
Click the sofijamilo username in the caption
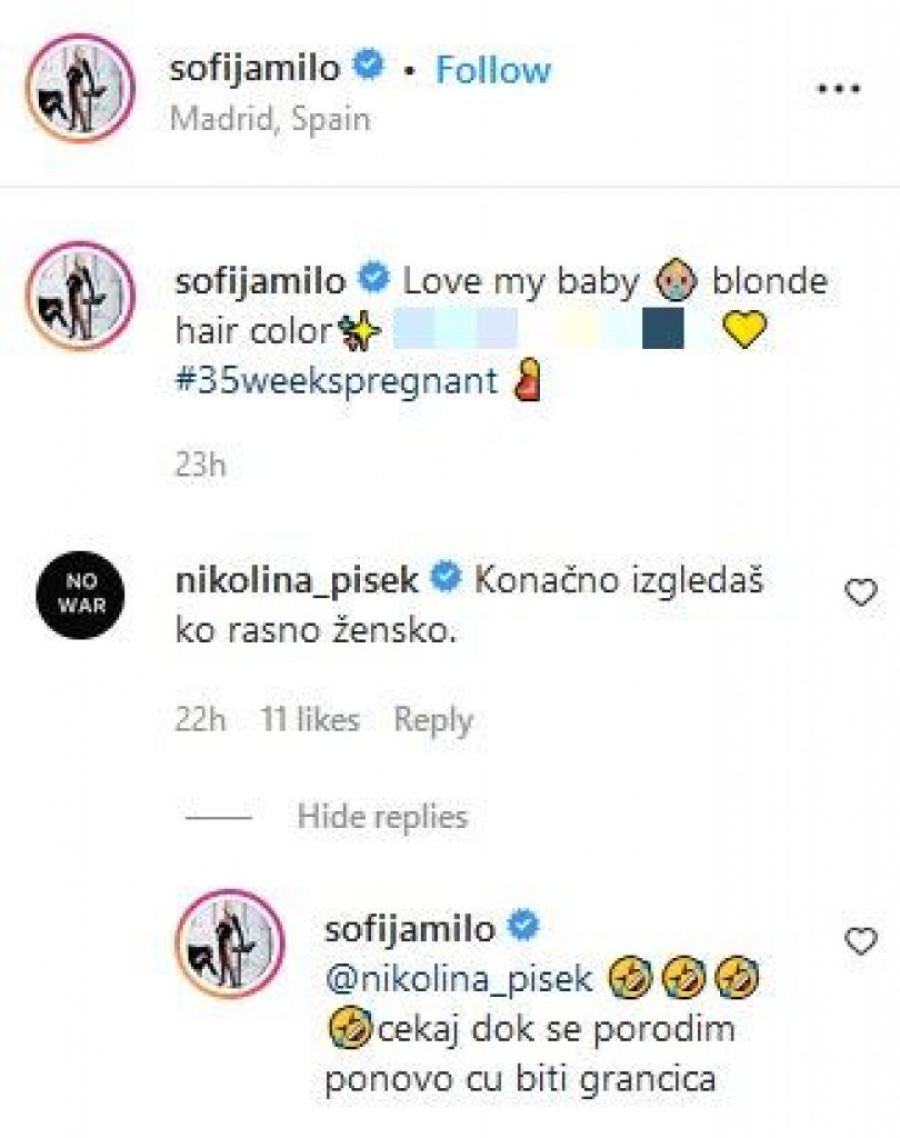[261, 282]
